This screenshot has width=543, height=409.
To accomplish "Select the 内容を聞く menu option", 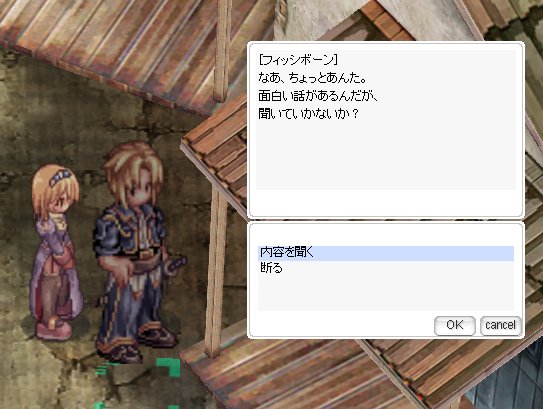I will [385, 253].
